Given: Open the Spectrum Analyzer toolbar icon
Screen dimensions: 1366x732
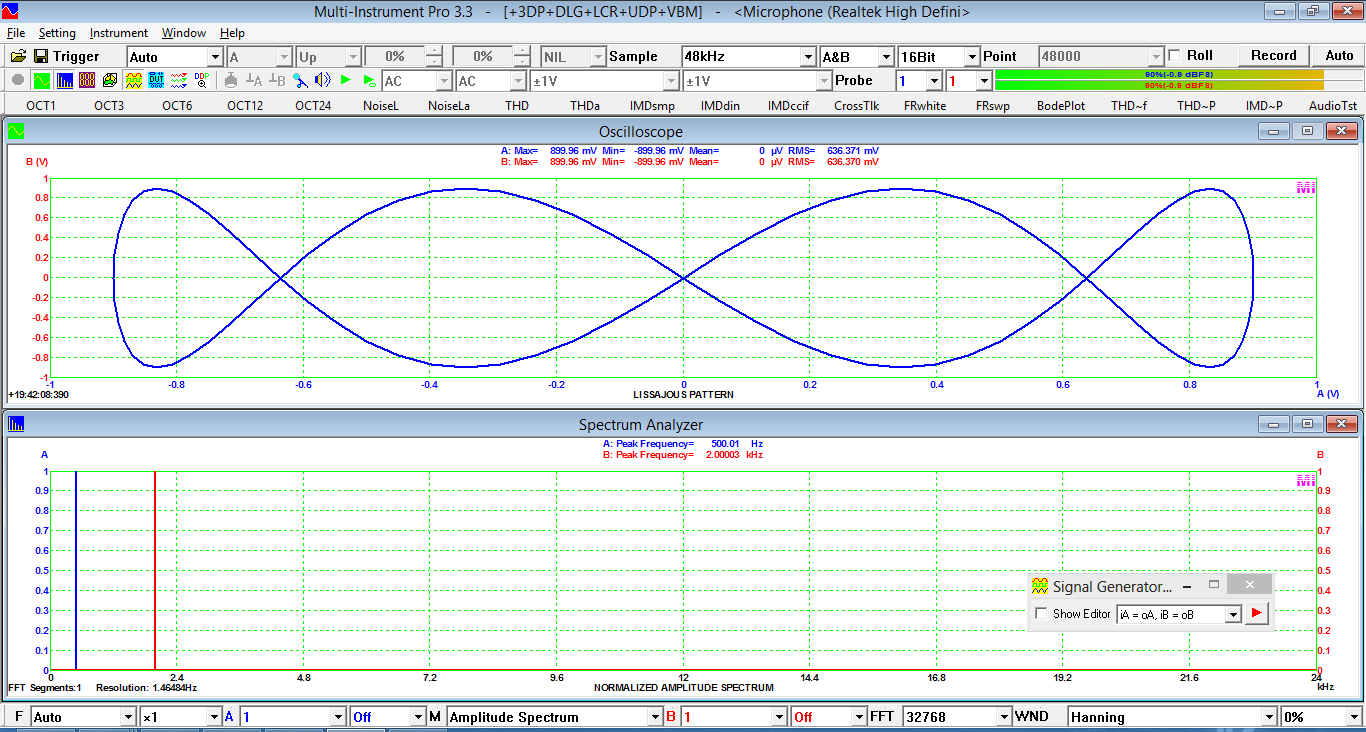Looking at the screenshot, I should tap(64, 80).
